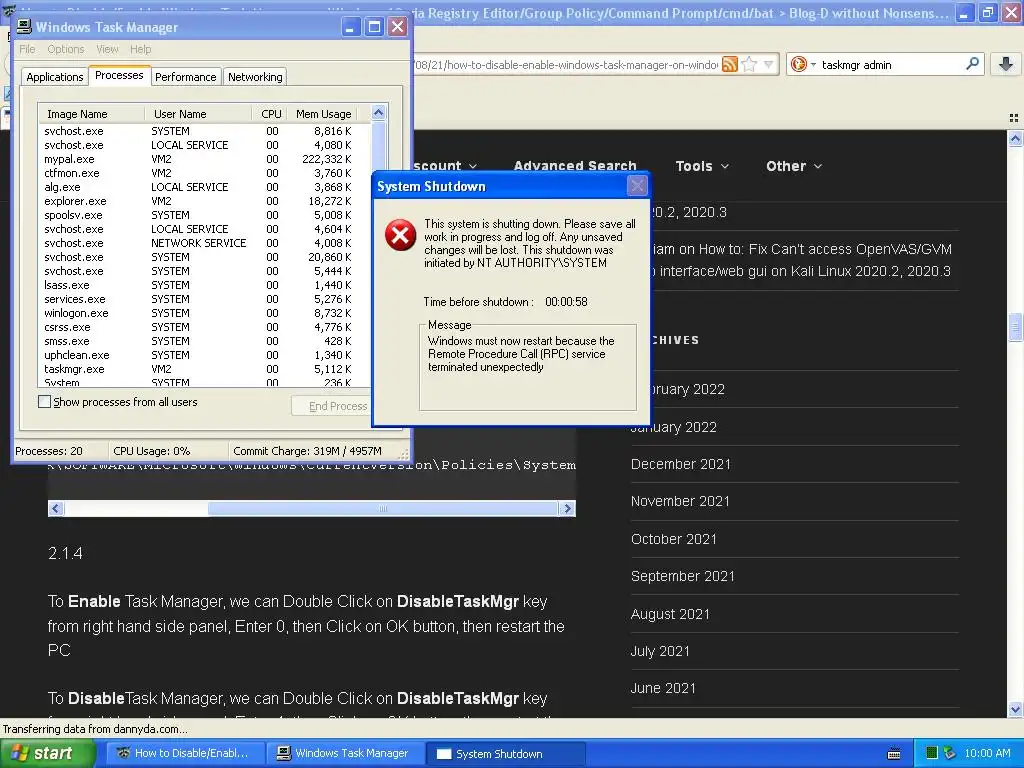Select uphclean.exe process row

pyautogui.click(x=204, y=355)
